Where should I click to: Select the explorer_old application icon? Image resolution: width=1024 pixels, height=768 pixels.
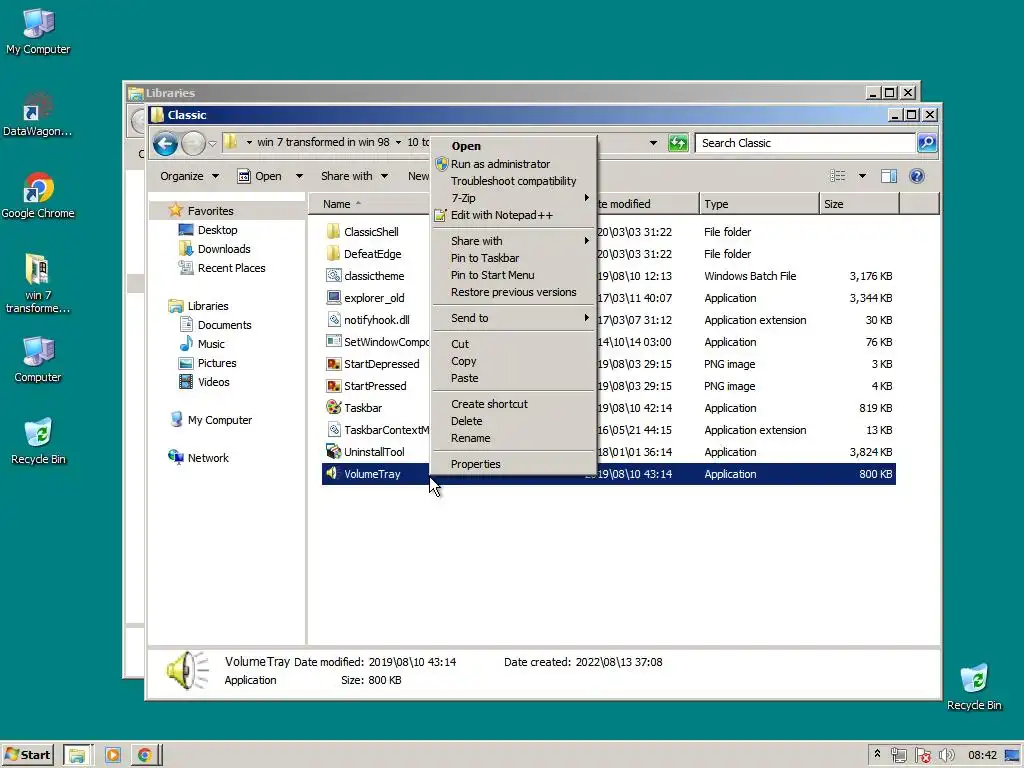coord(333,298)
